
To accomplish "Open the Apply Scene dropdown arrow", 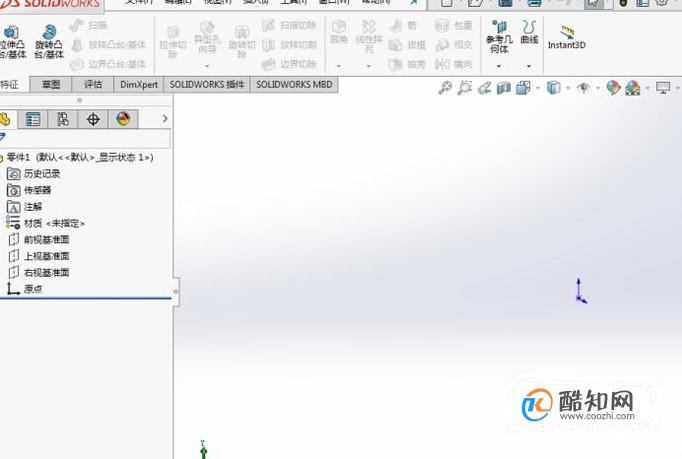I will pos(648,88).
